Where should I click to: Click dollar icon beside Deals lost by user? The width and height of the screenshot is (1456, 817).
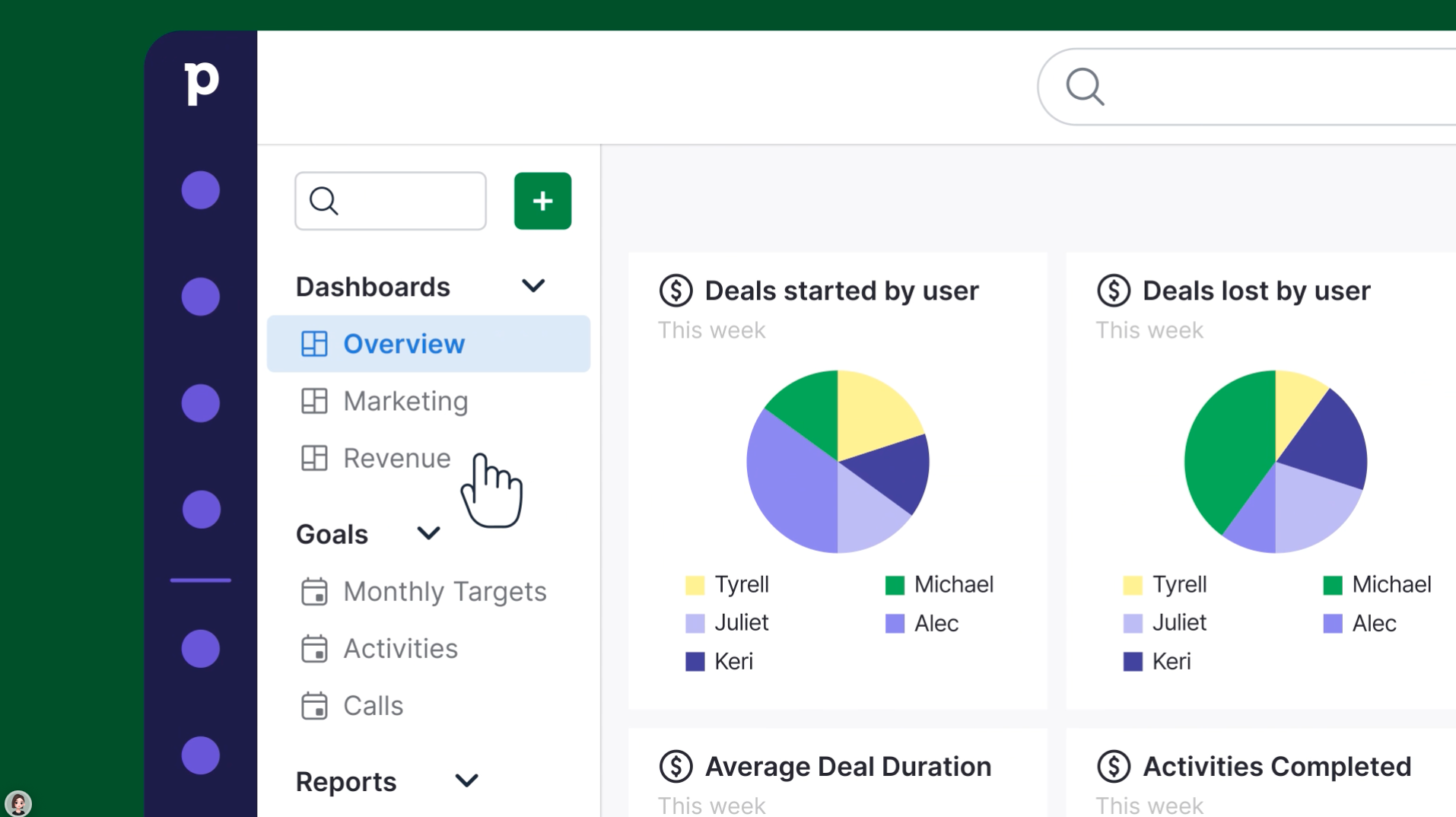[x=1114, y=291]
